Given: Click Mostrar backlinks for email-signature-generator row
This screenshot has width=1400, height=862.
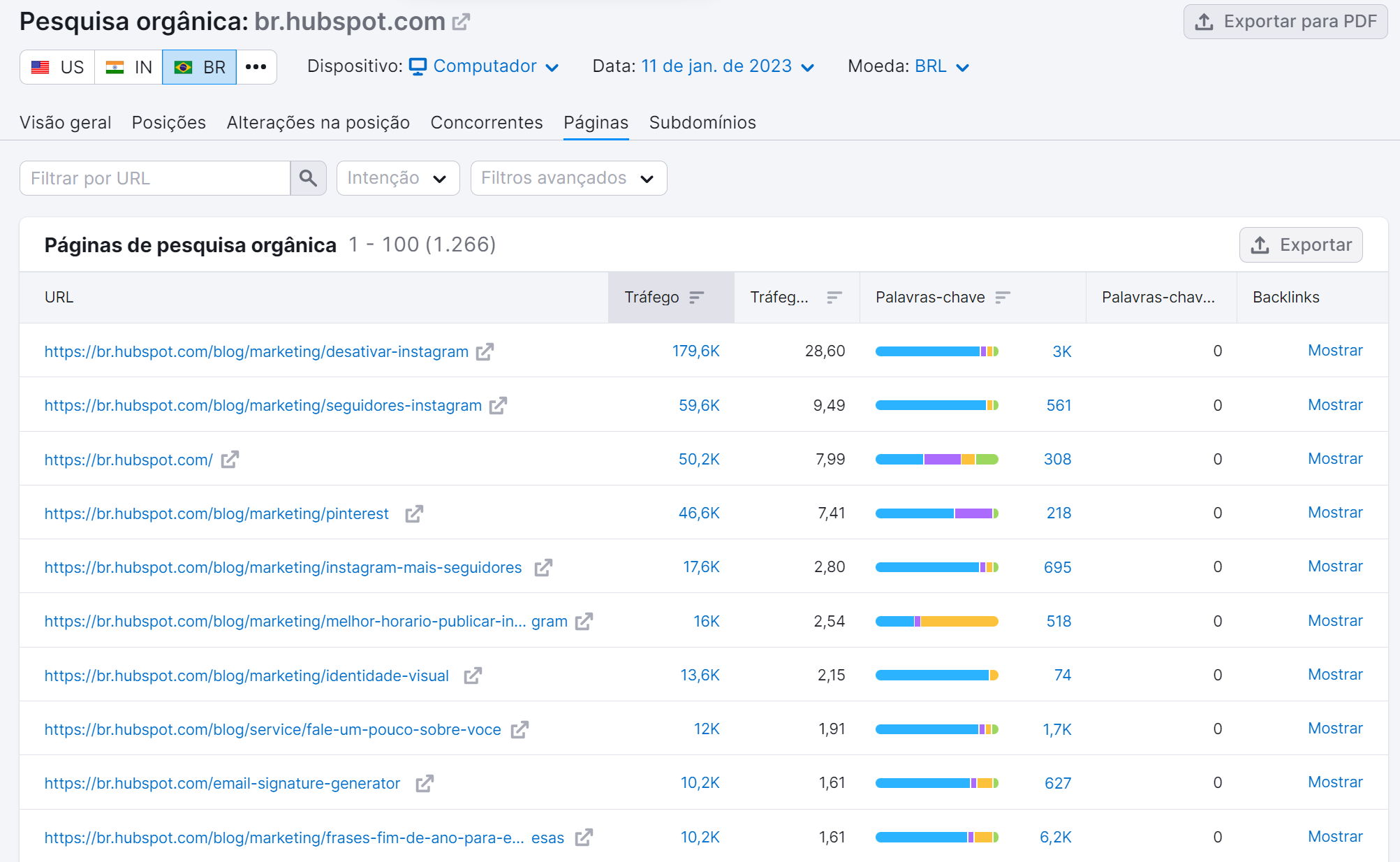Looking at the screenshot, I should [1335, 782].
